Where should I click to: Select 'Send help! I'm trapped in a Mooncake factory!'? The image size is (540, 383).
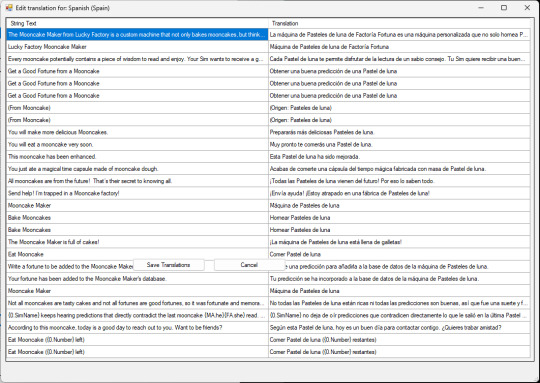coord(137,193)
